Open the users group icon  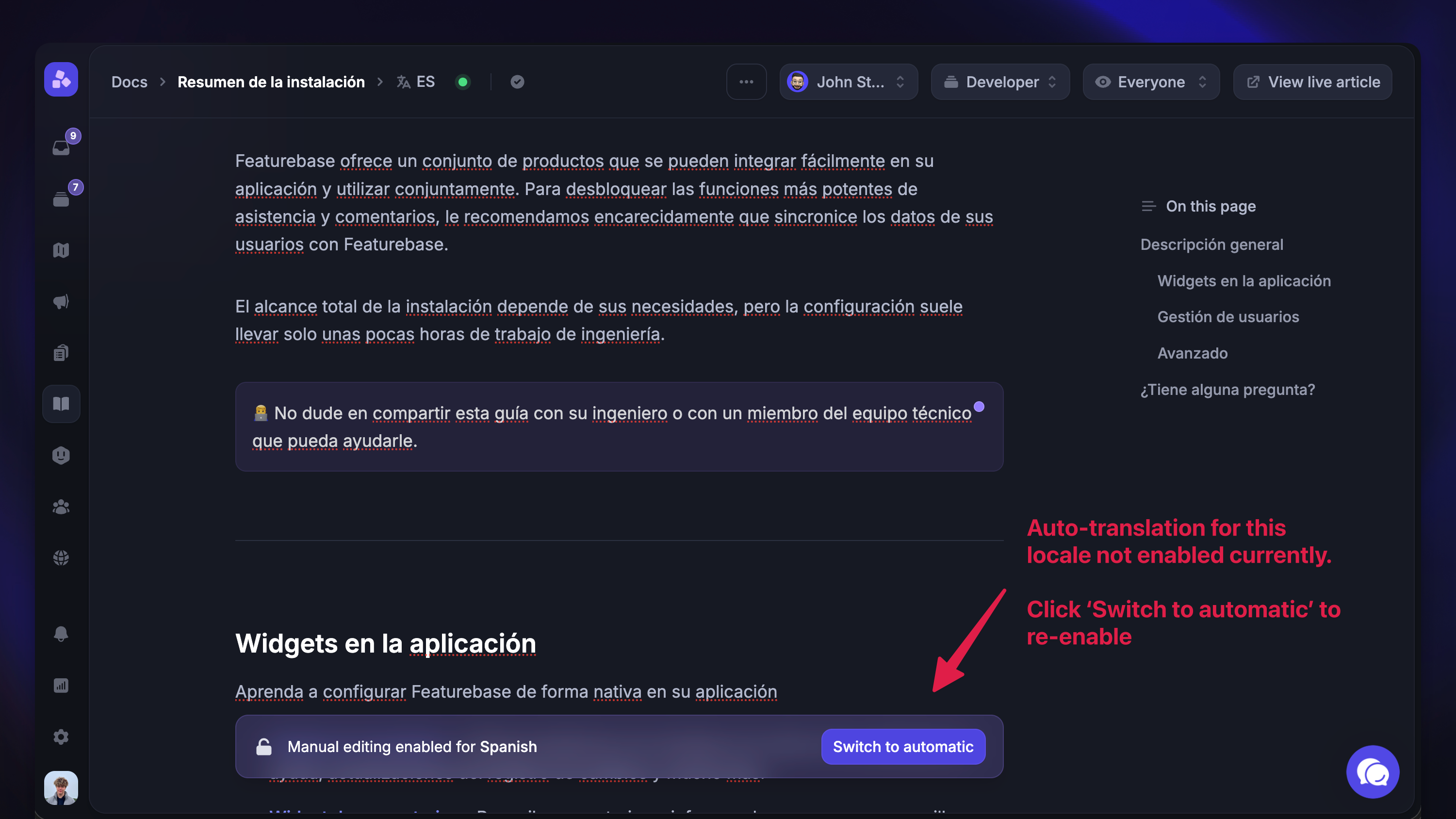(x=61, y=507)
